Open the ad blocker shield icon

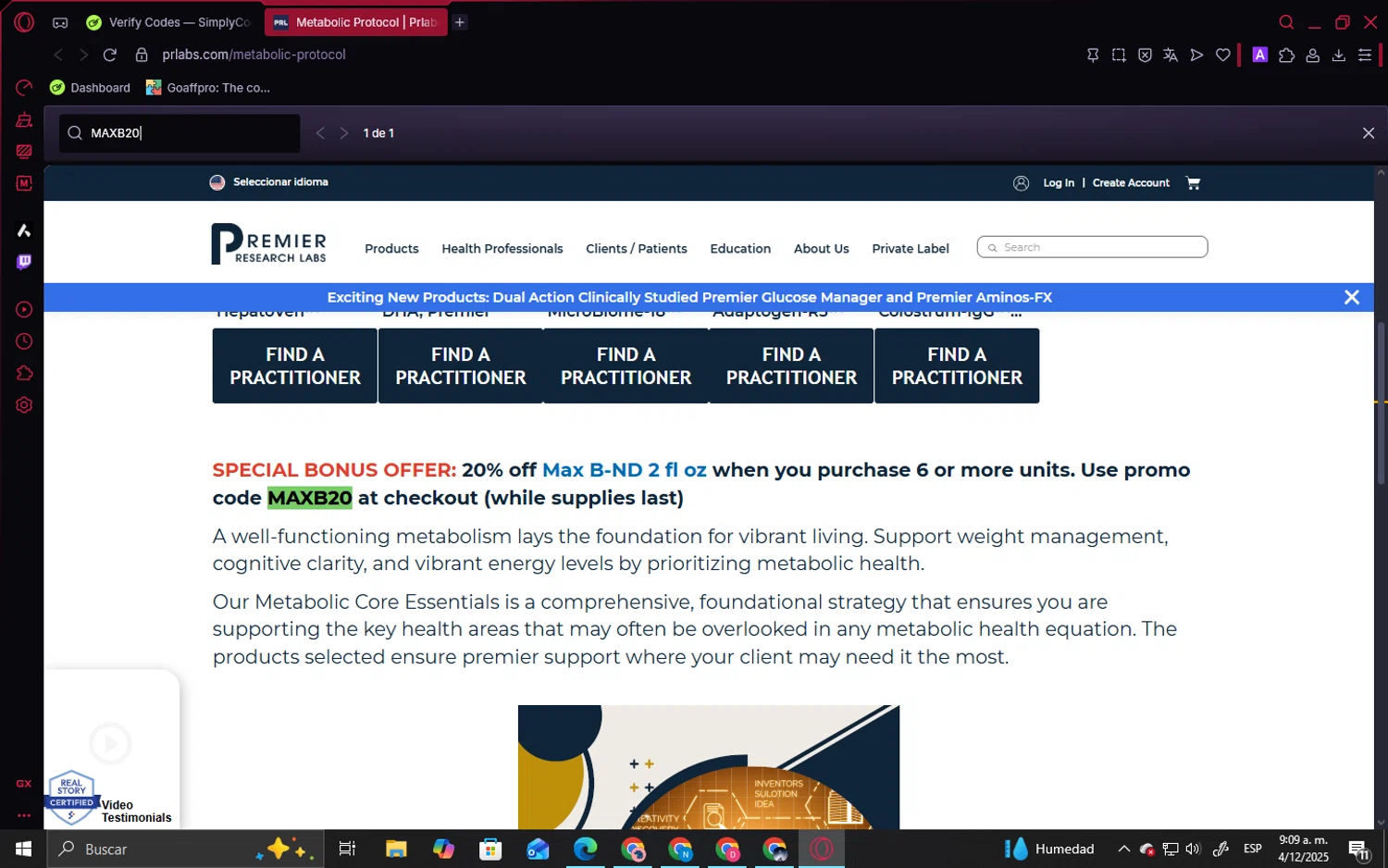(1145, 56)
